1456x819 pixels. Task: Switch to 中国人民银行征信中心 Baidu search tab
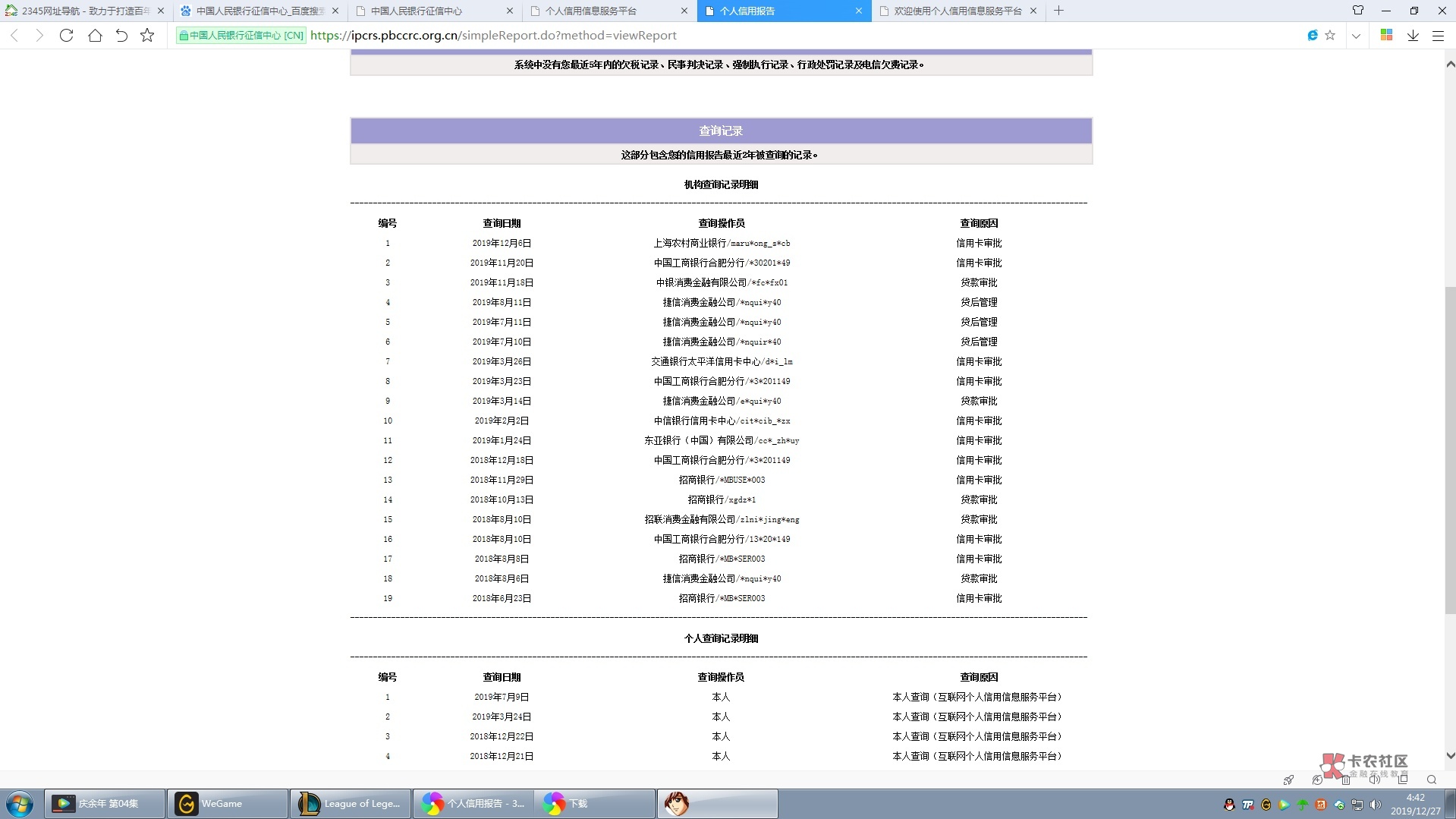(x=259, y=11)
